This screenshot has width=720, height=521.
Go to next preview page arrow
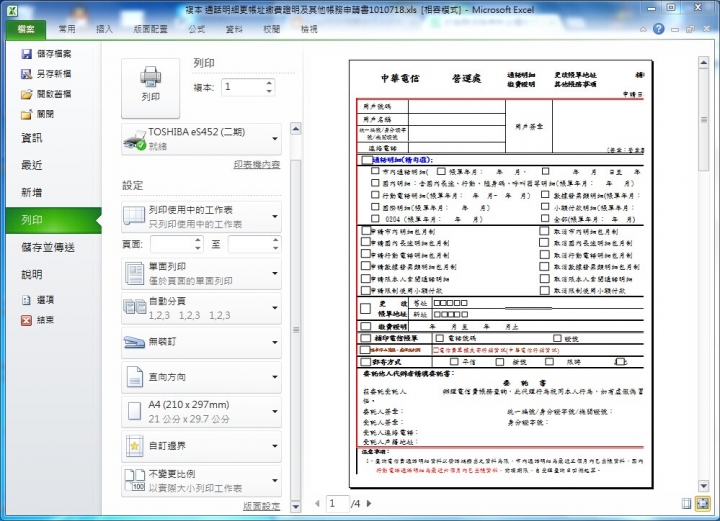(x=369, y=504)
